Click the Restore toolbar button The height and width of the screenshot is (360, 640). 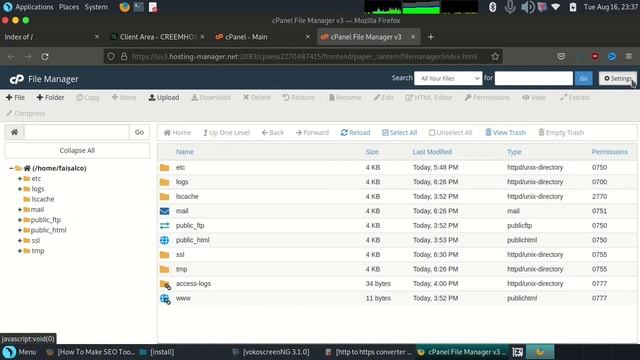click(x=299, y=98)
